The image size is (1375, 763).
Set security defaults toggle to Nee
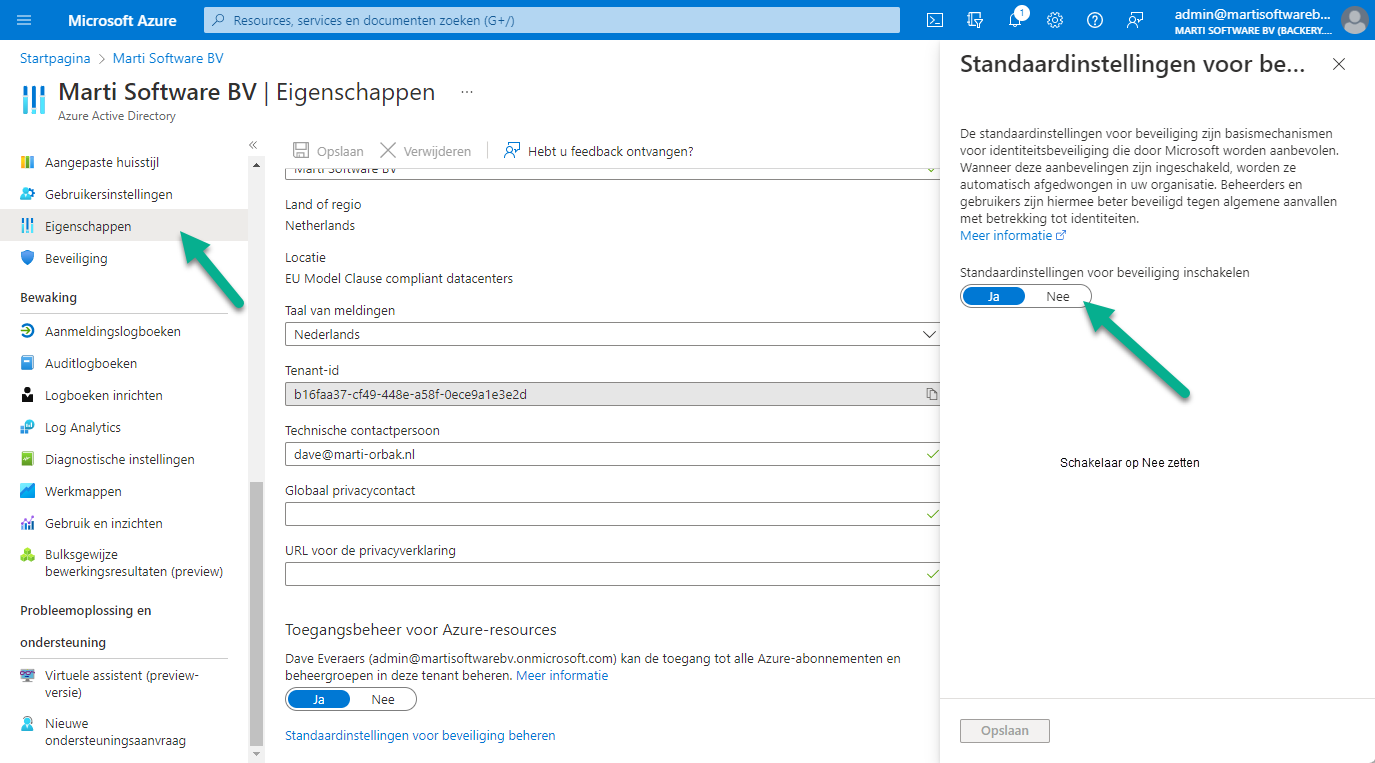pyautogui.click(x=1058, y=296)
